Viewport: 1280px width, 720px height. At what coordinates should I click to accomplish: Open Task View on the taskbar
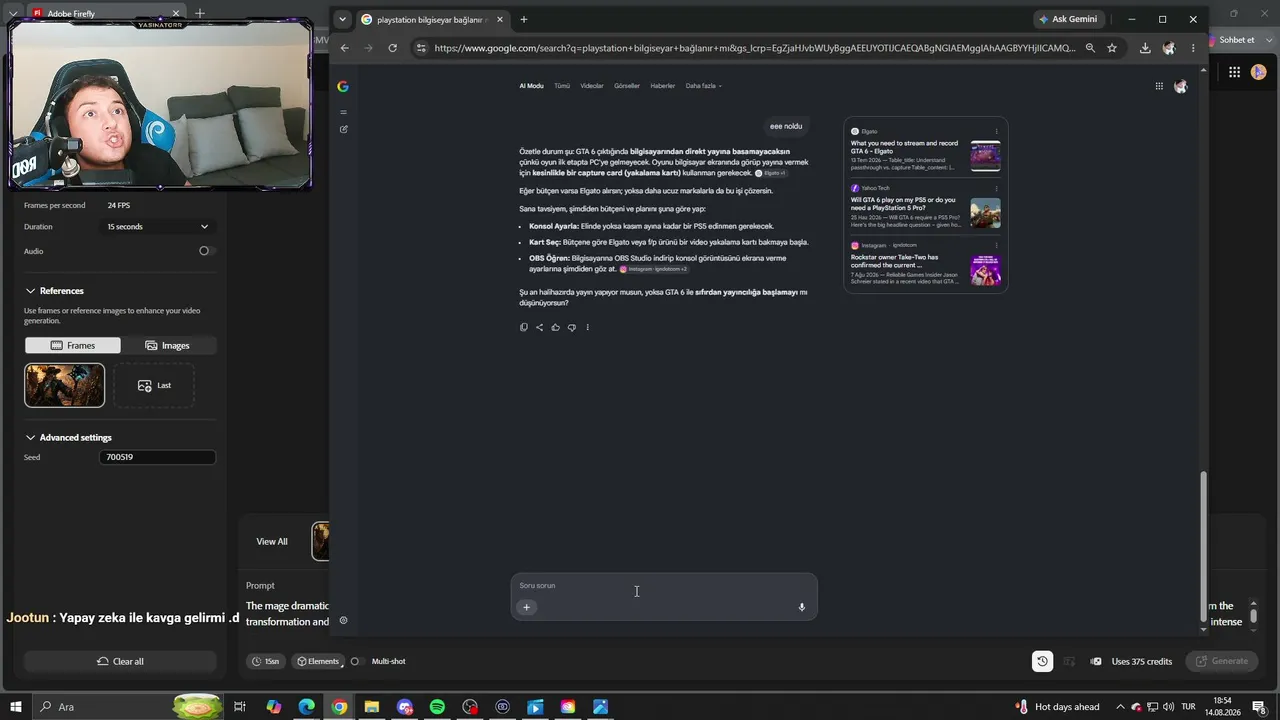pyautogui.click(x=240, y=707)
